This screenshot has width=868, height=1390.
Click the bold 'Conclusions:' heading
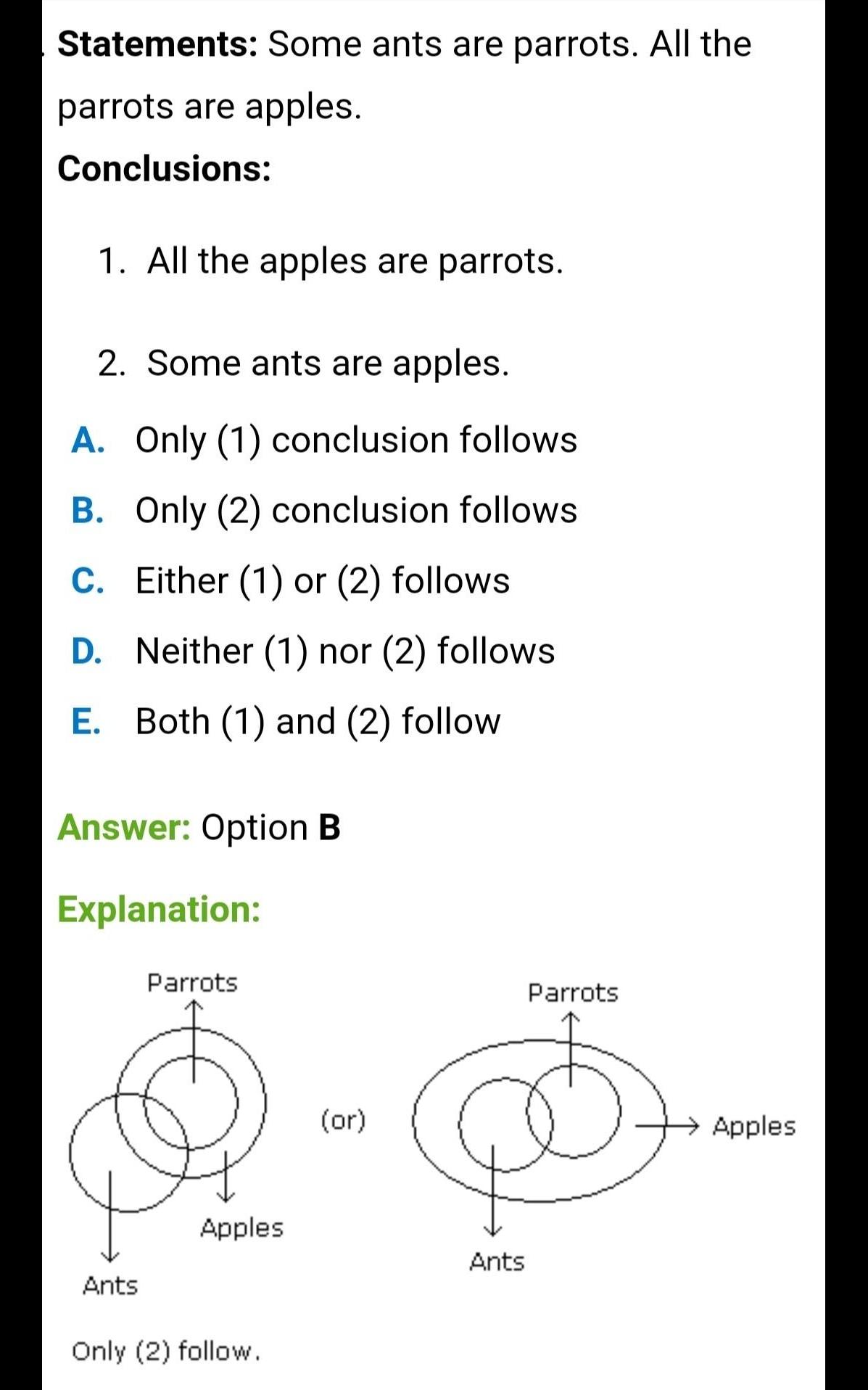(x=165, y=169)
